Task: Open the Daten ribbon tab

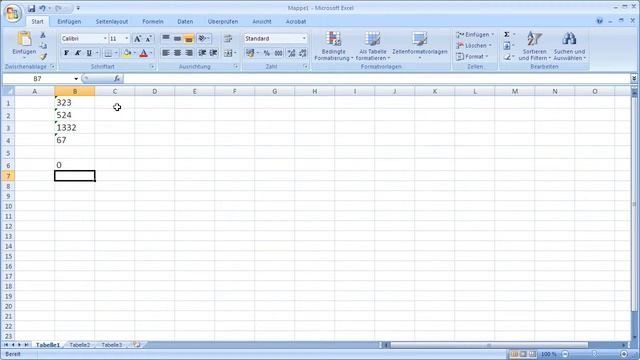Action: (185, 22)
